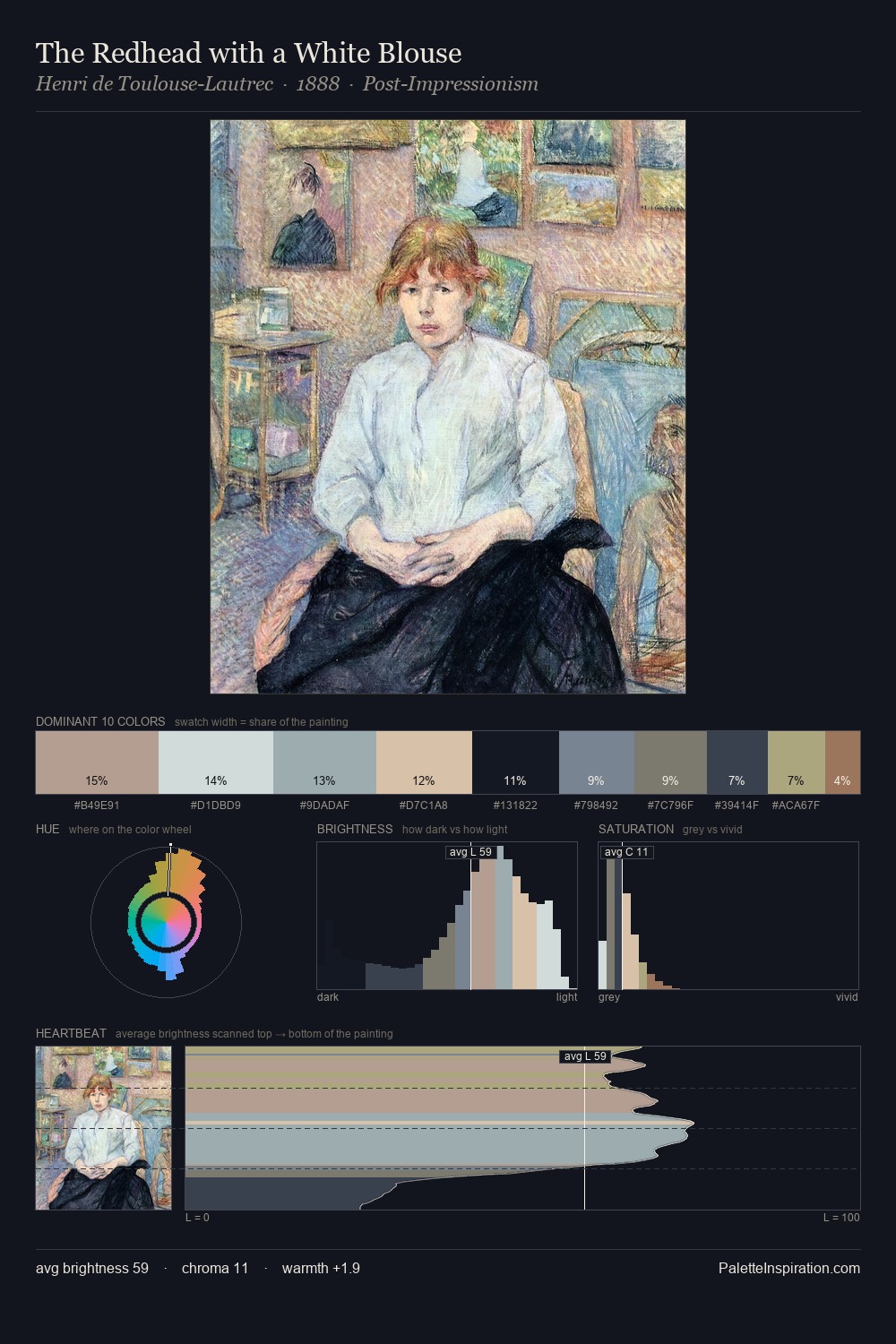Viewport: 896px width, 1344px height.
Task: Click the 'grey' axis label under Saturation
Action: pyautogui.click(x=609, y=996)
